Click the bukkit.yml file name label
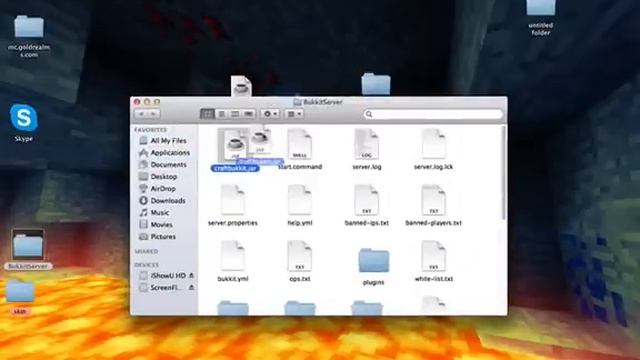Viewport: 640px width, 360px height. pyautogui.click(x=233, y=279)
